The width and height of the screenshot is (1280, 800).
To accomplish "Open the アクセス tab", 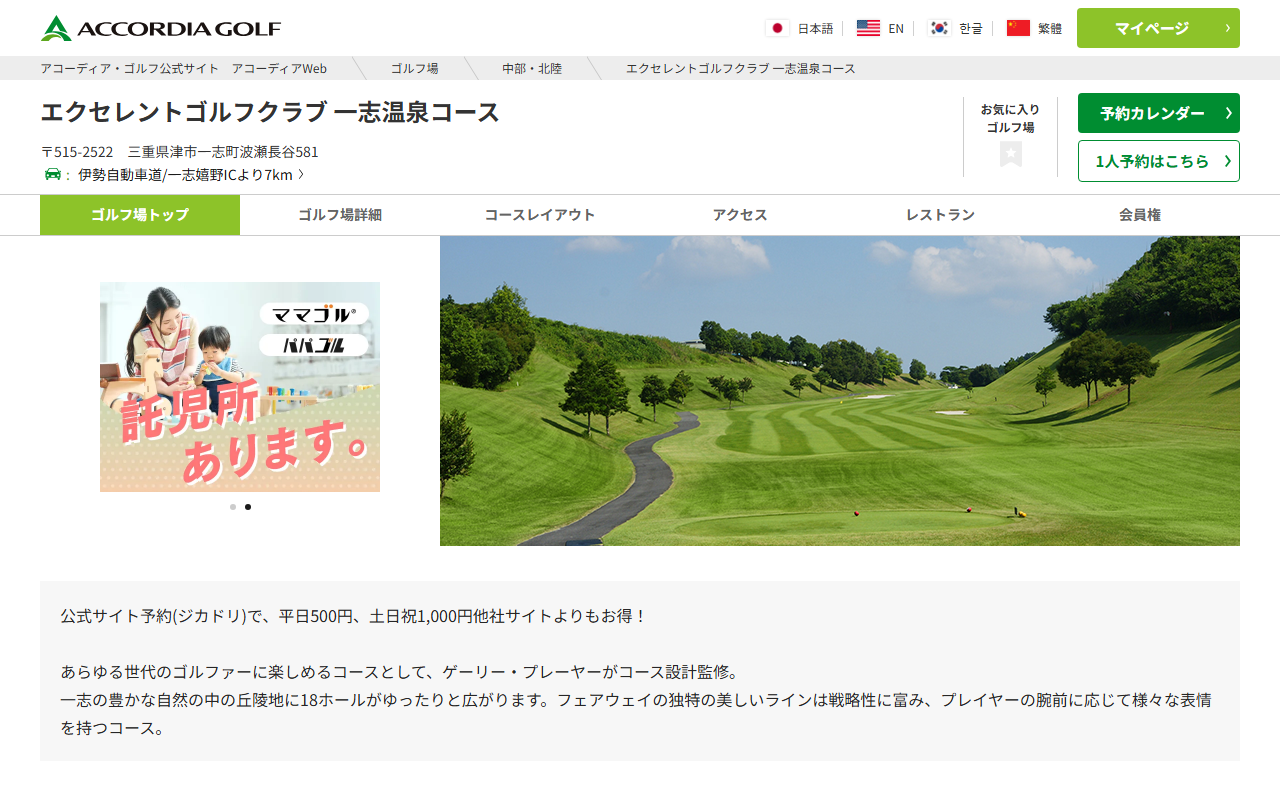I will coord(740,215).
